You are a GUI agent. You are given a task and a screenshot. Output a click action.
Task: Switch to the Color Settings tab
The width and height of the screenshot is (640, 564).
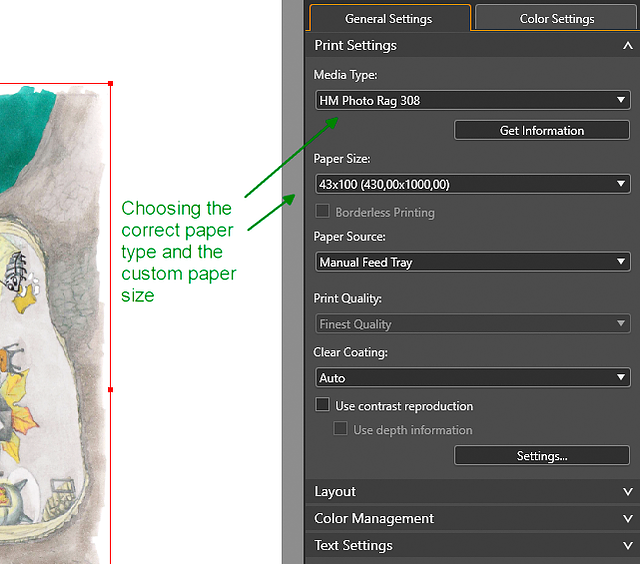click(557, 18)
